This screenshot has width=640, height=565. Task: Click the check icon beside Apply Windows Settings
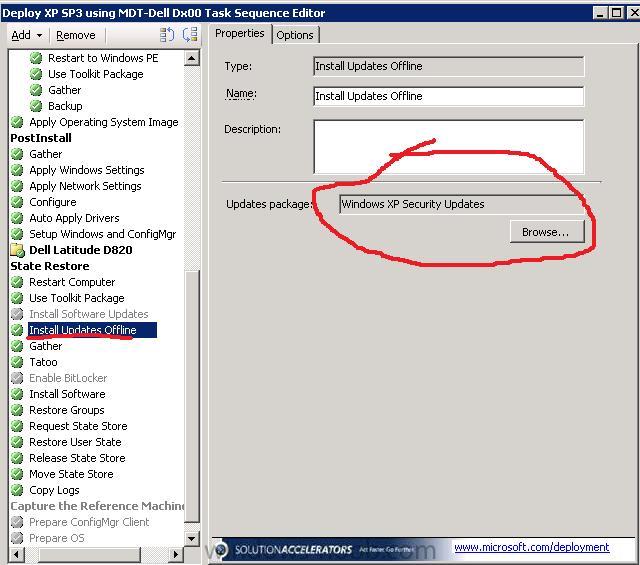[17, 170]
